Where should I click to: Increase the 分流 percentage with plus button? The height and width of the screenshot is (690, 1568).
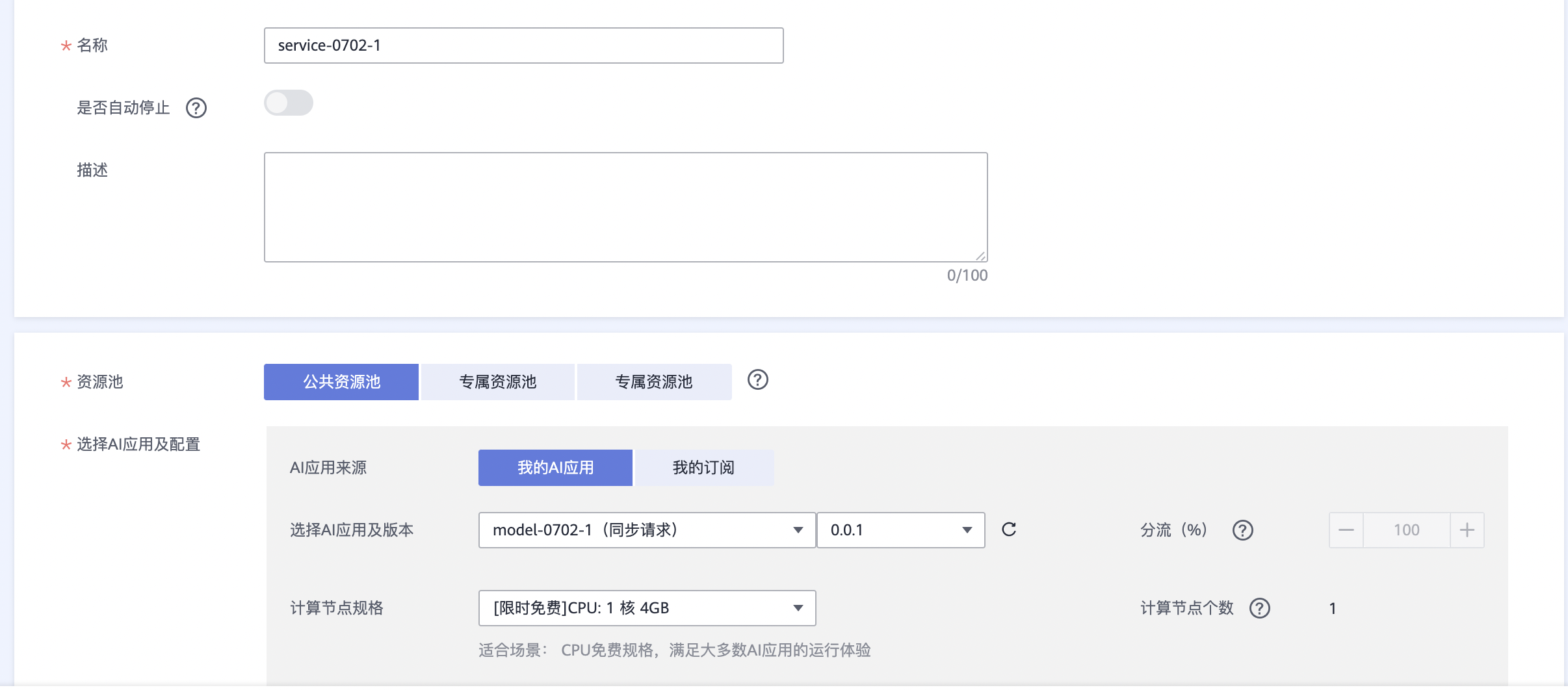point(1467,530)
